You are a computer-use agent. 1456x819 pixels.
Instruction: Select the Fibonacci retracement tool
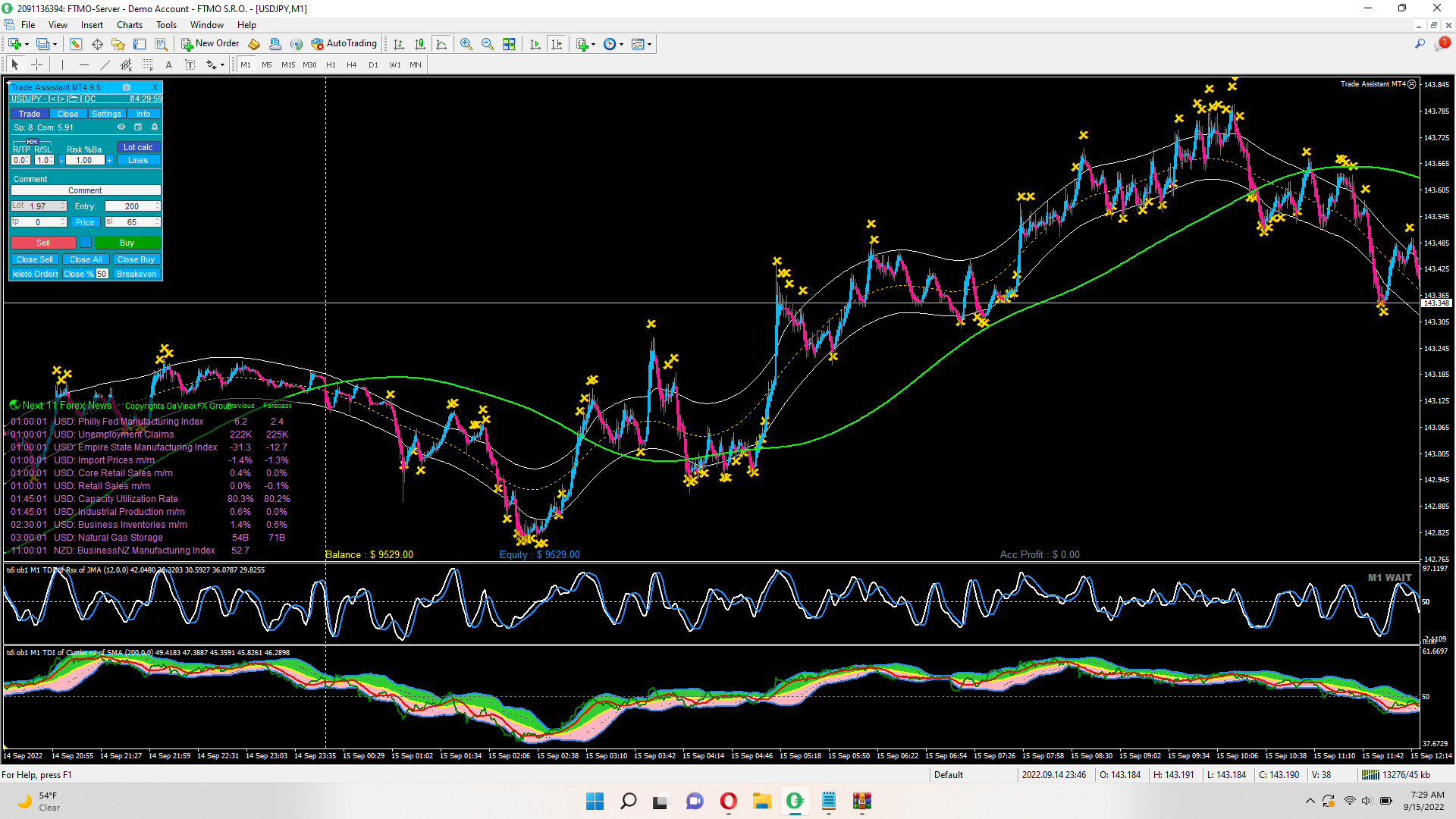point(148,65)
